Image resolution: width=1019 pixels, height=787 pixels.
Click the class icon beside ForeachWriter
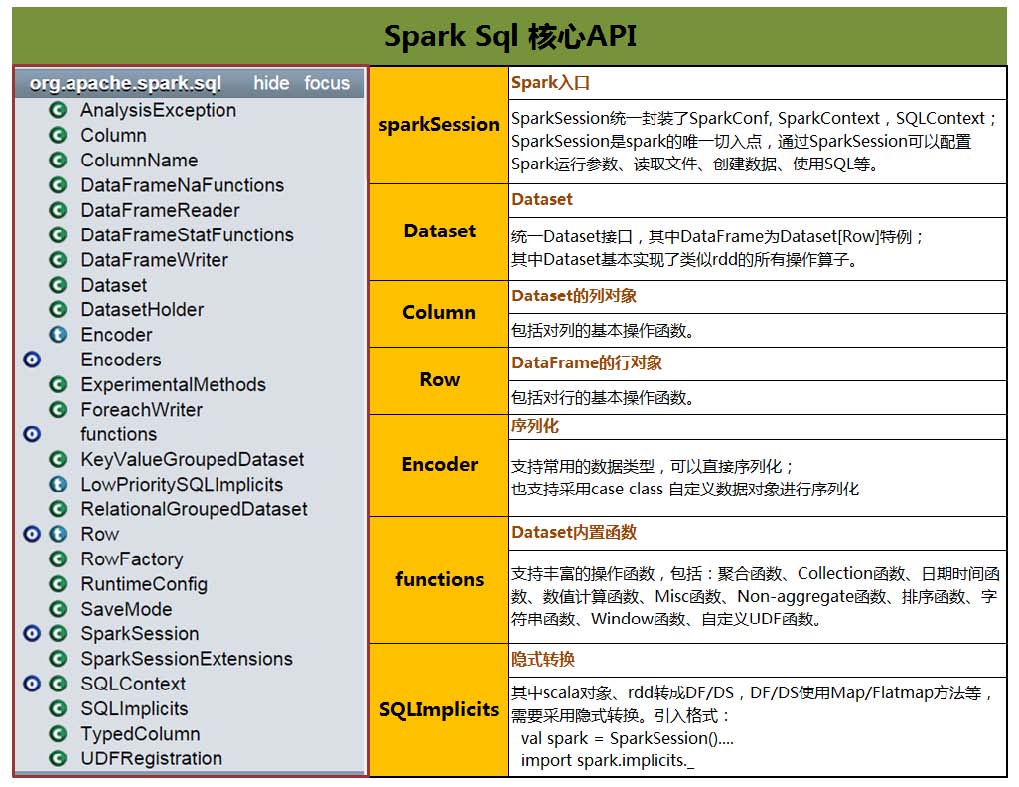(58, 409)
